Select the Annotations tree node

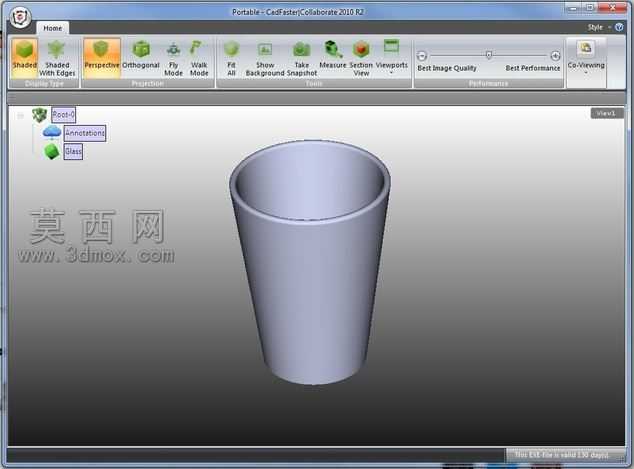pyautogui.click(x=85, y=133)
